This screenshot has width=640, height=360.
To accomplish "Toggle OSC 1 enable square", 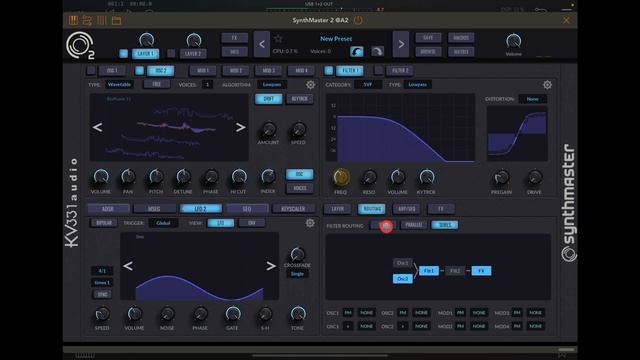I will coord(91,70).
